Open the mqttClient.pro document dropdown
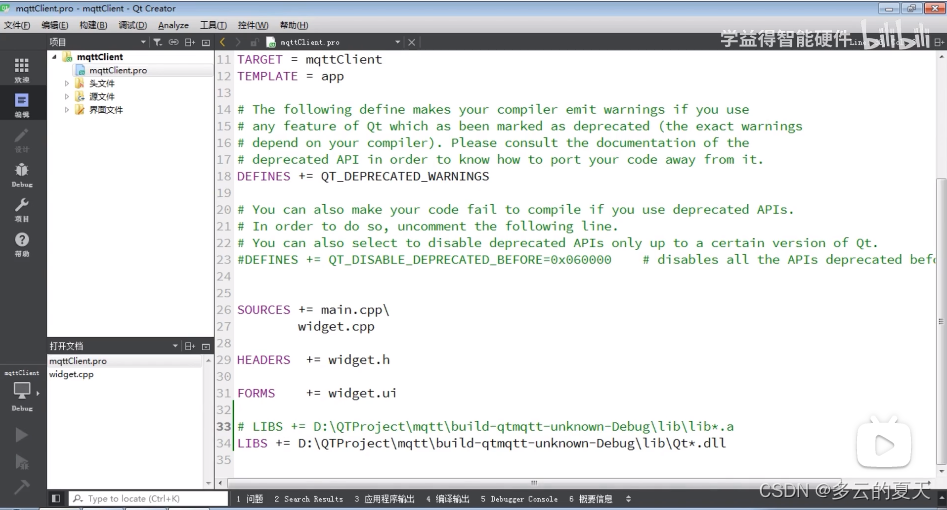 [x=397, y=42]
